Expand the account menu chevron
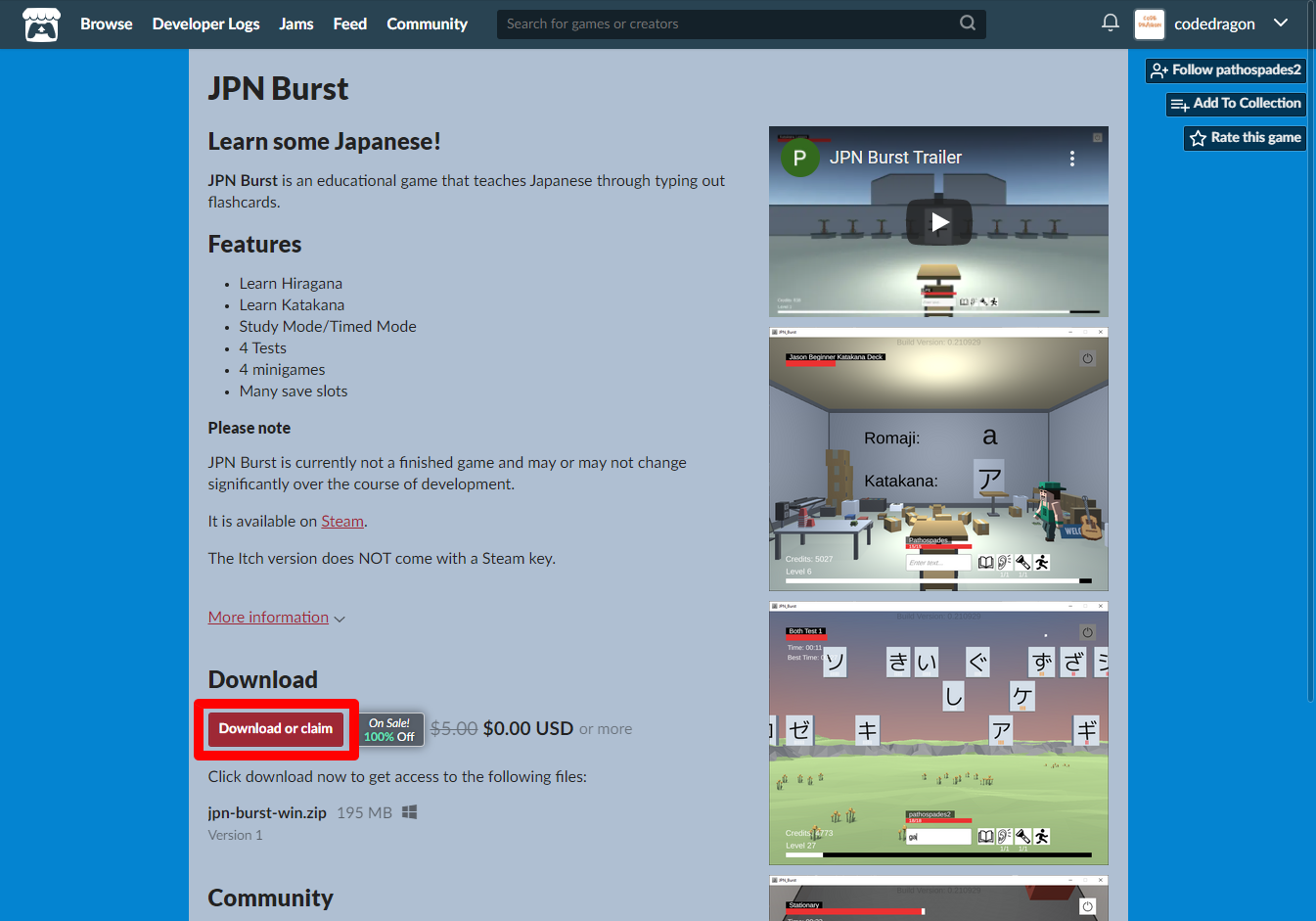This screenshot has height=921, width=1316. [1281, 23]
